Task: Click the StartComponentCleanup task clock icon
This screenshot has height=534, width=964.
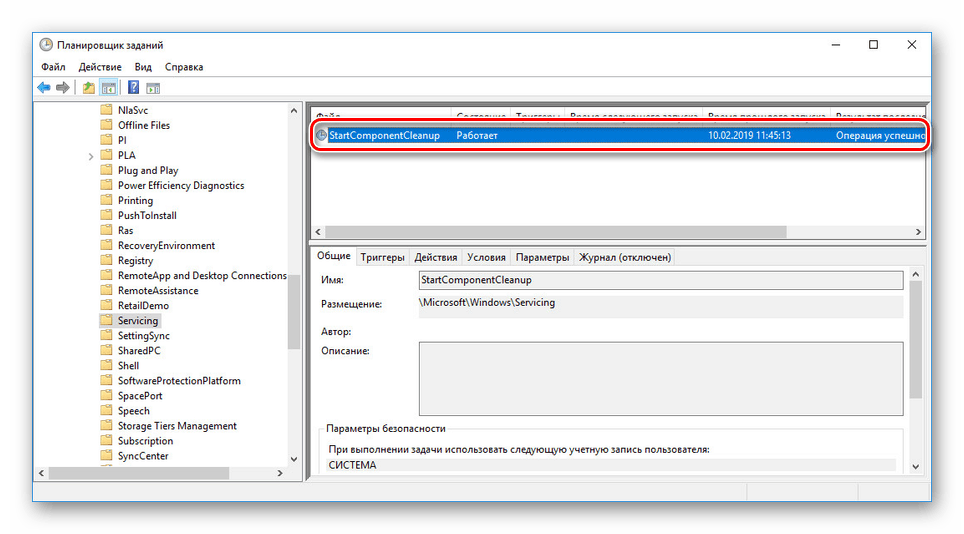Action: click(322, 135)
